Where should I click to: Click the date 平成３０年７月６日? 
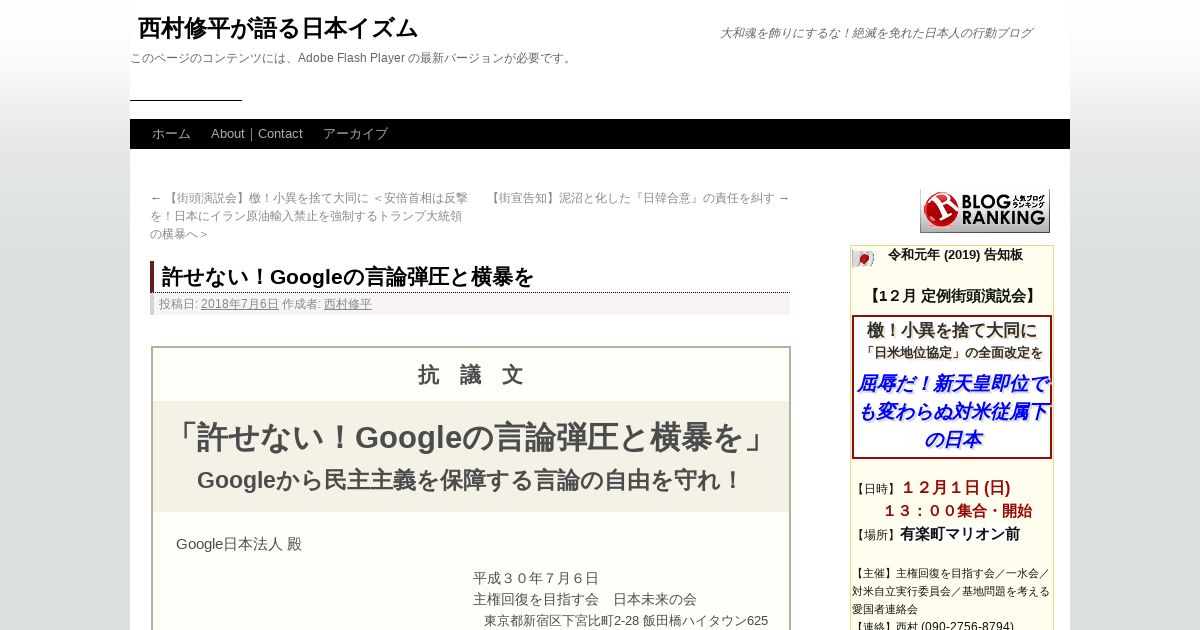click(536, 578)
